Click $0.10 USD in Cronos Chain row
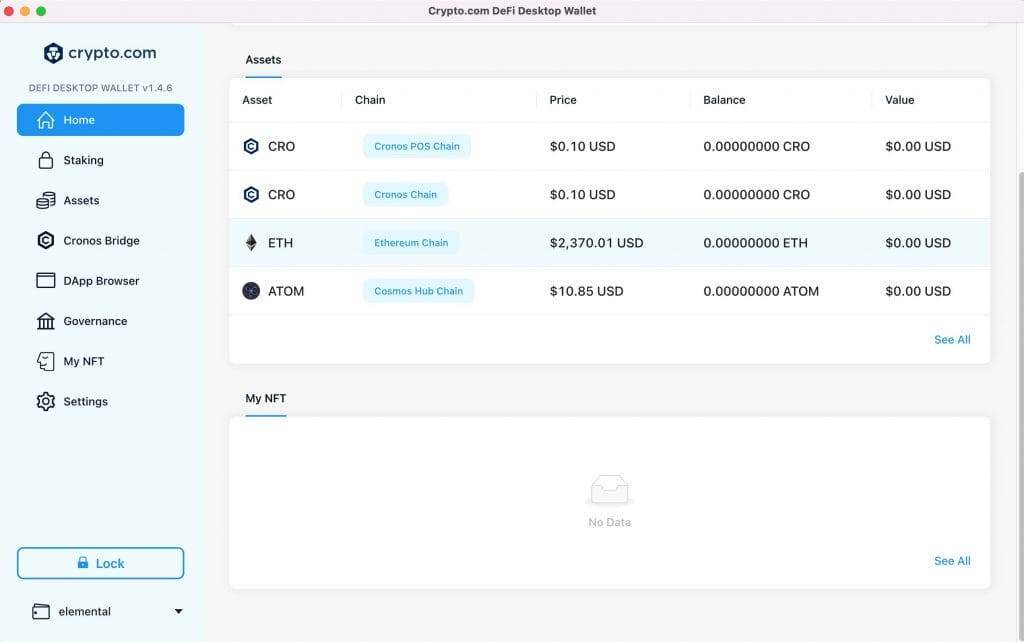Image resolution: width=1024 pixels, height=642 pixels. pyautogui.click(x=583, y=195)
